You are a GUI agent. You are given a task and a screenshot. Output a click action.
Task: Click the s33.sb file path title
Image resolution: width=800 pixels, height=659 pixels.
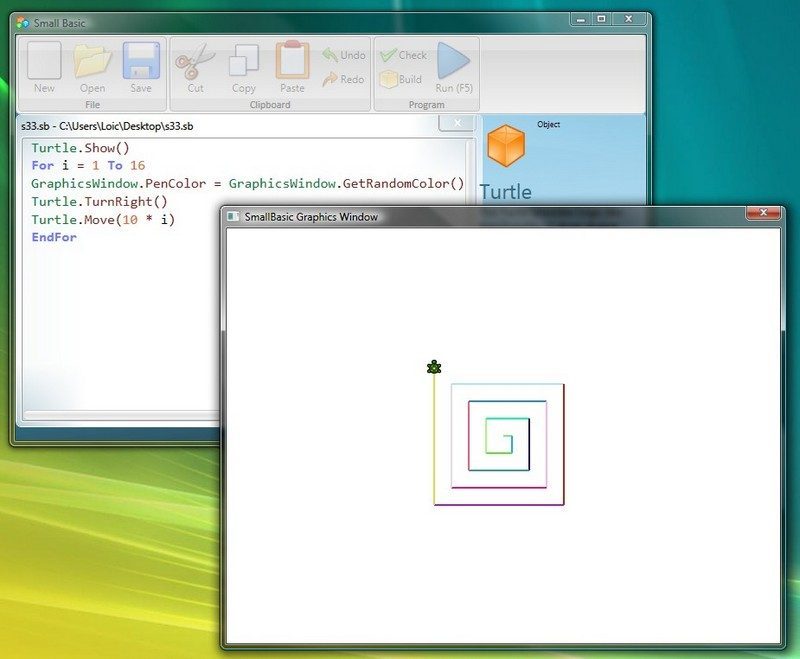pyautogui.click(x=107, y=126)
